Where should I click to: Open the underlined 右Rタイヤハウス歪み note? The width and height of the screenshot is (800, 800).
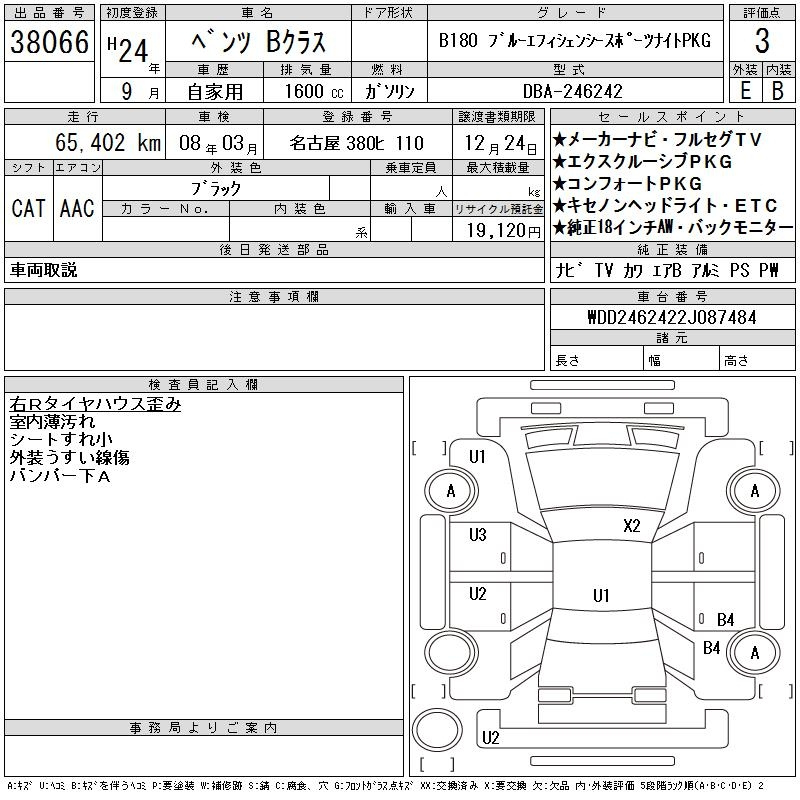point(95,405)
